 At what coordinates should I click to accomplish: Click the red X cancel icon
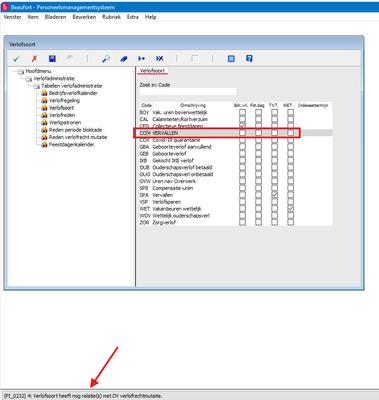pos(34,59)
